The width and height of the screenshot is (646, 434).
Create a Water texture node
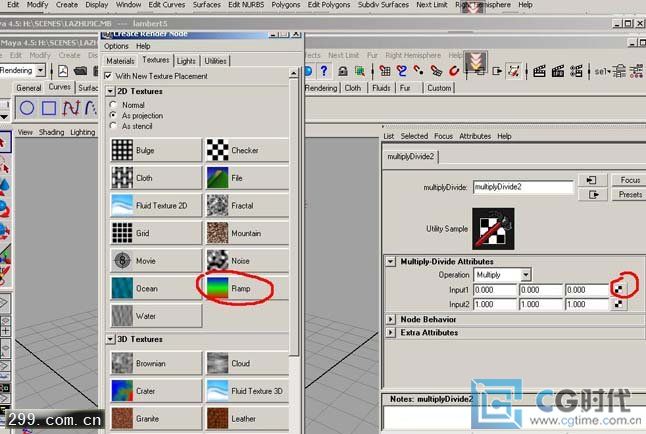coord(156,316)
